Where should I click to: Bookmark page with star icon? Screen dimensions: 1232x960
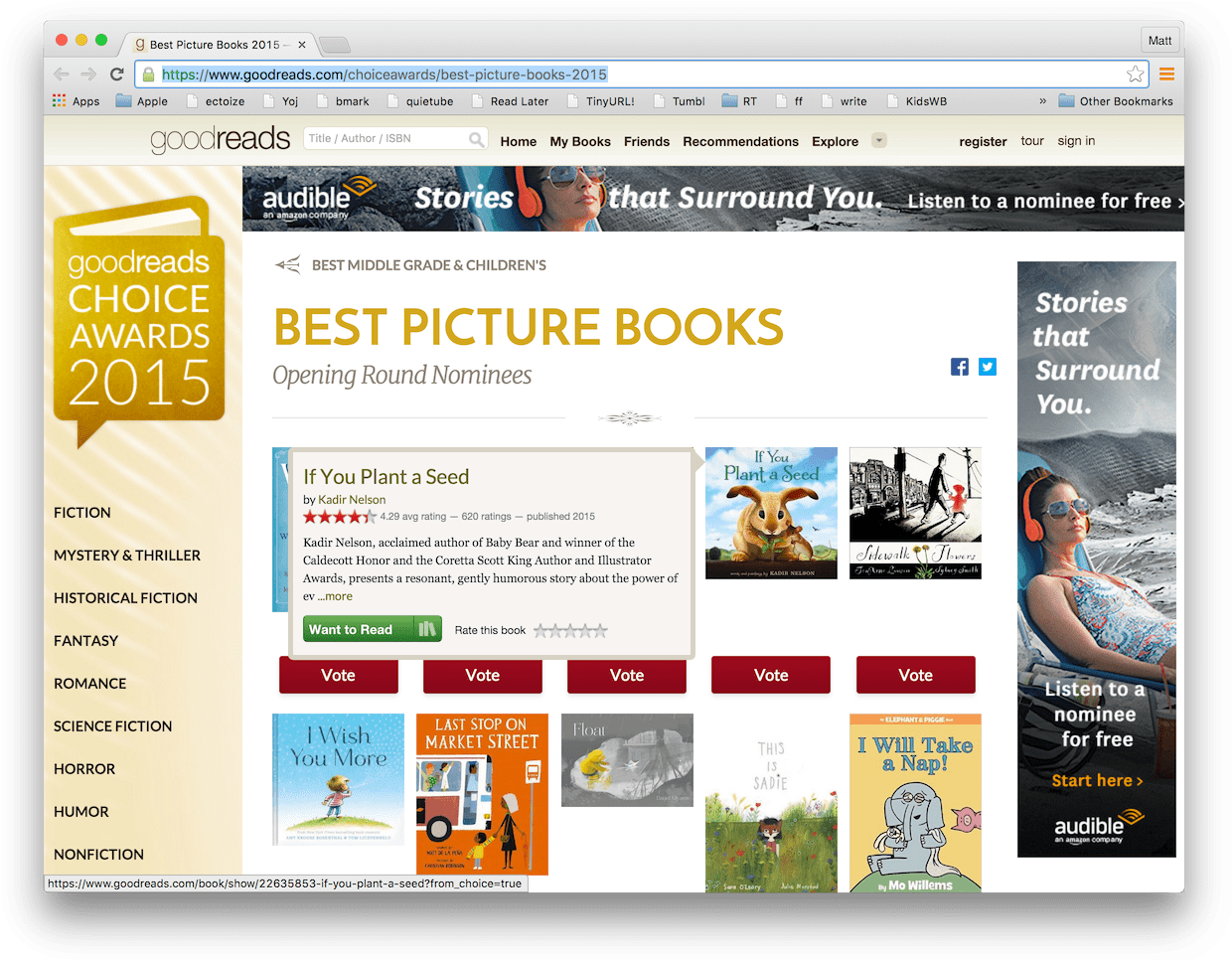1135,75
